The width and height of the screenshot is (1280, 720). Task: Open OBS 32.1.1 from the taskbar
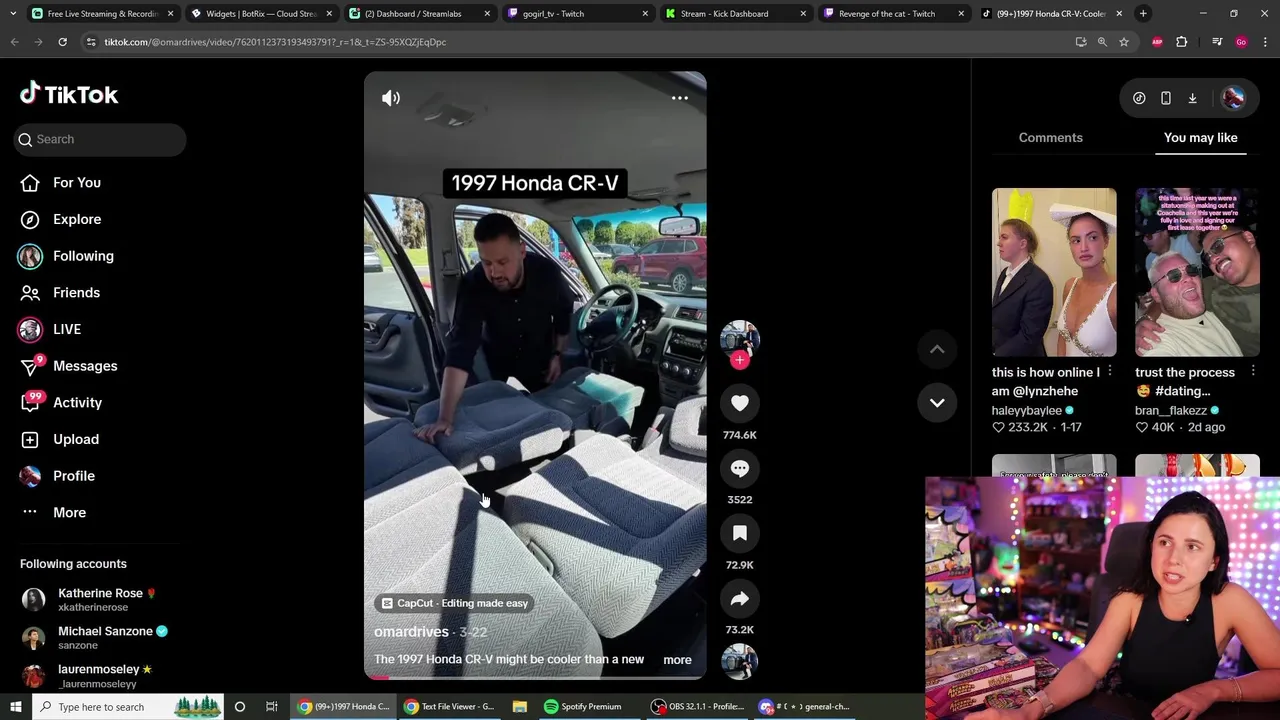click(698, 707)
